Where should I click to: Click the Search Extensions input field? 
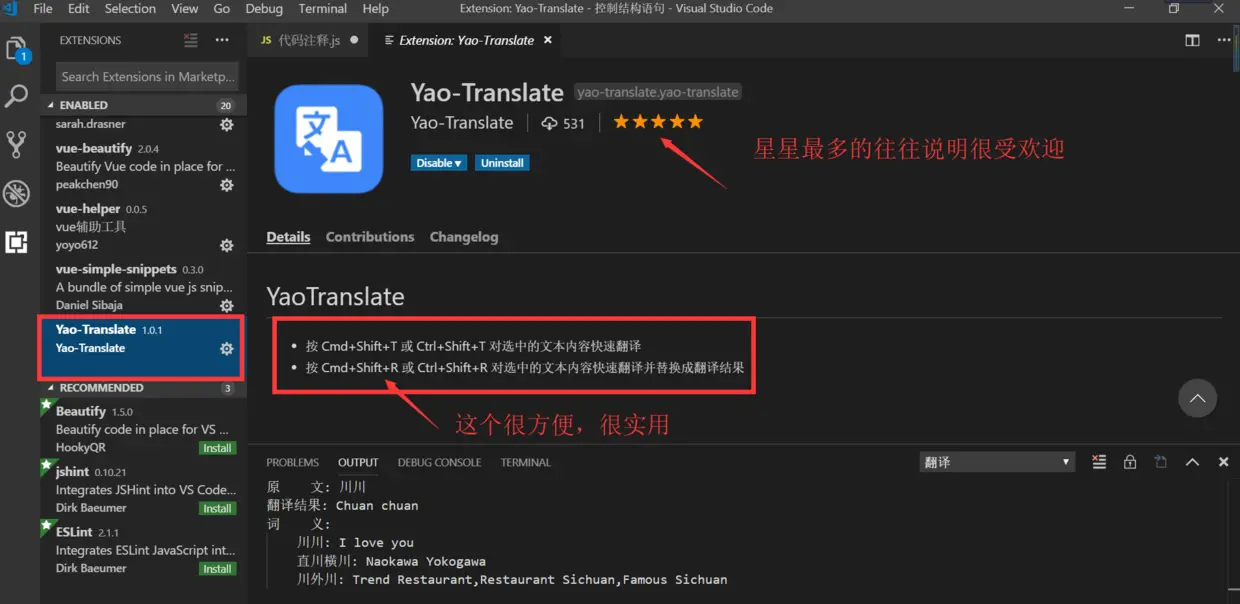(x=146, y=76)
